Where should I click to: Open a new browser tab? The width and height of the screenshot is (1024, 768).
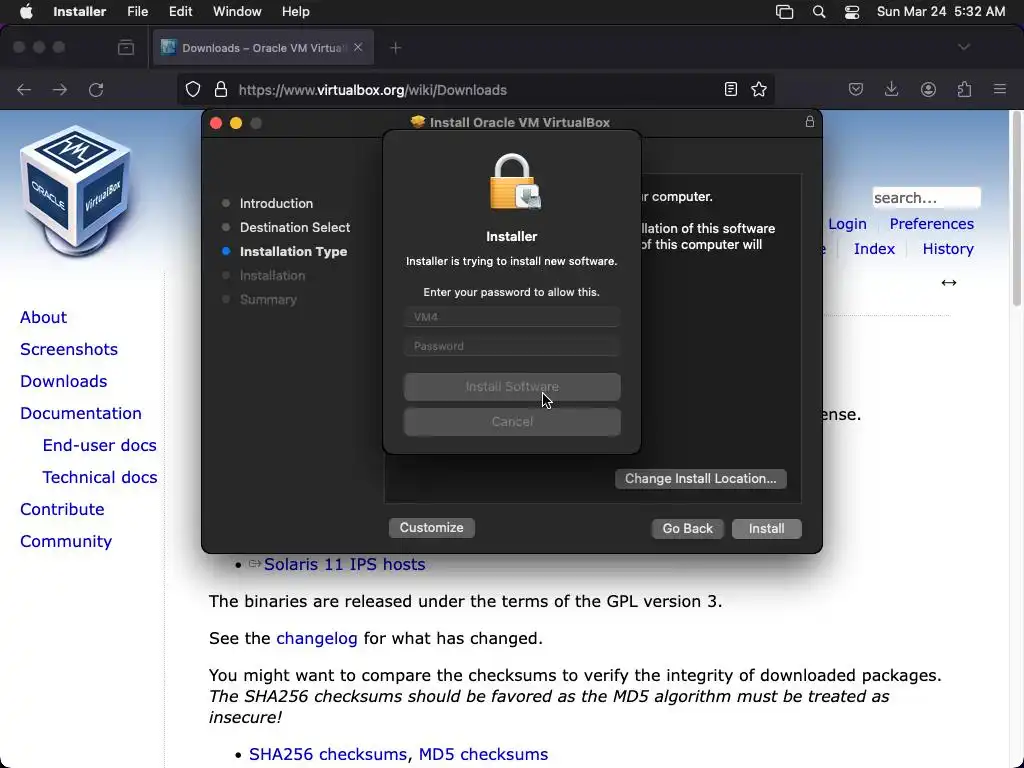tap(395, 48)
